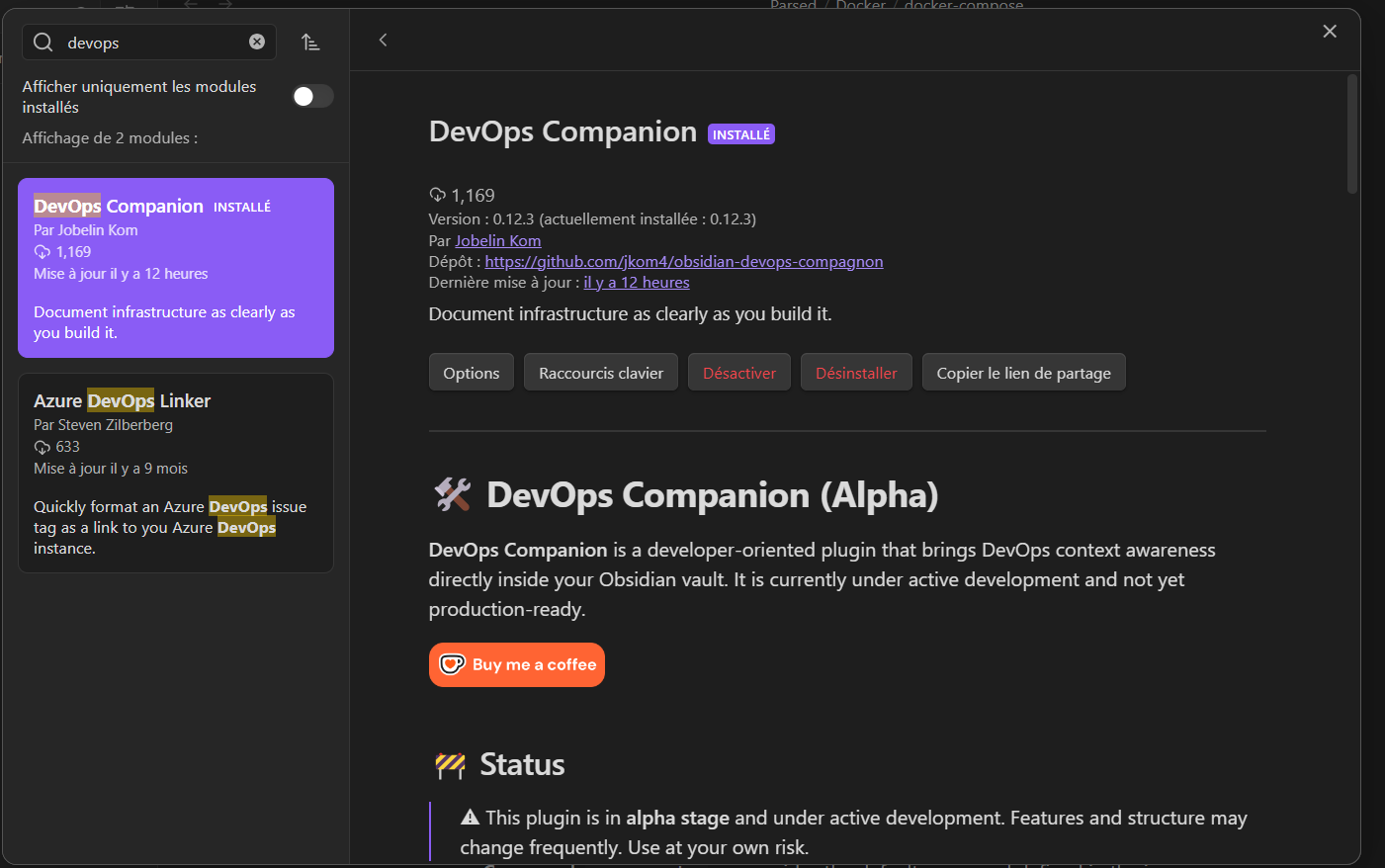Click the coffee cup icon on Buy me a coffee
Image resolution: width=1385 pixels, height=868 pixels.
point(451,664)
